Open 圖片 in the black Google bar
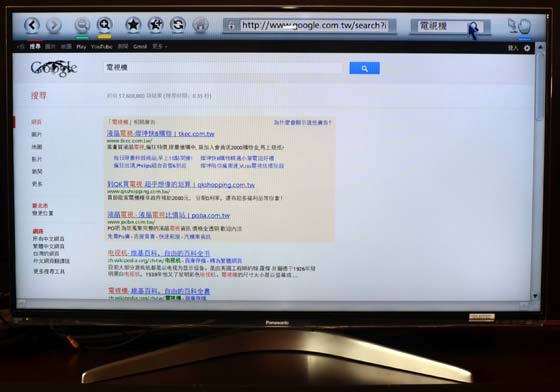The width and height of the screenshot is (560, 392). pyautogui.click(x=50, y=46)
